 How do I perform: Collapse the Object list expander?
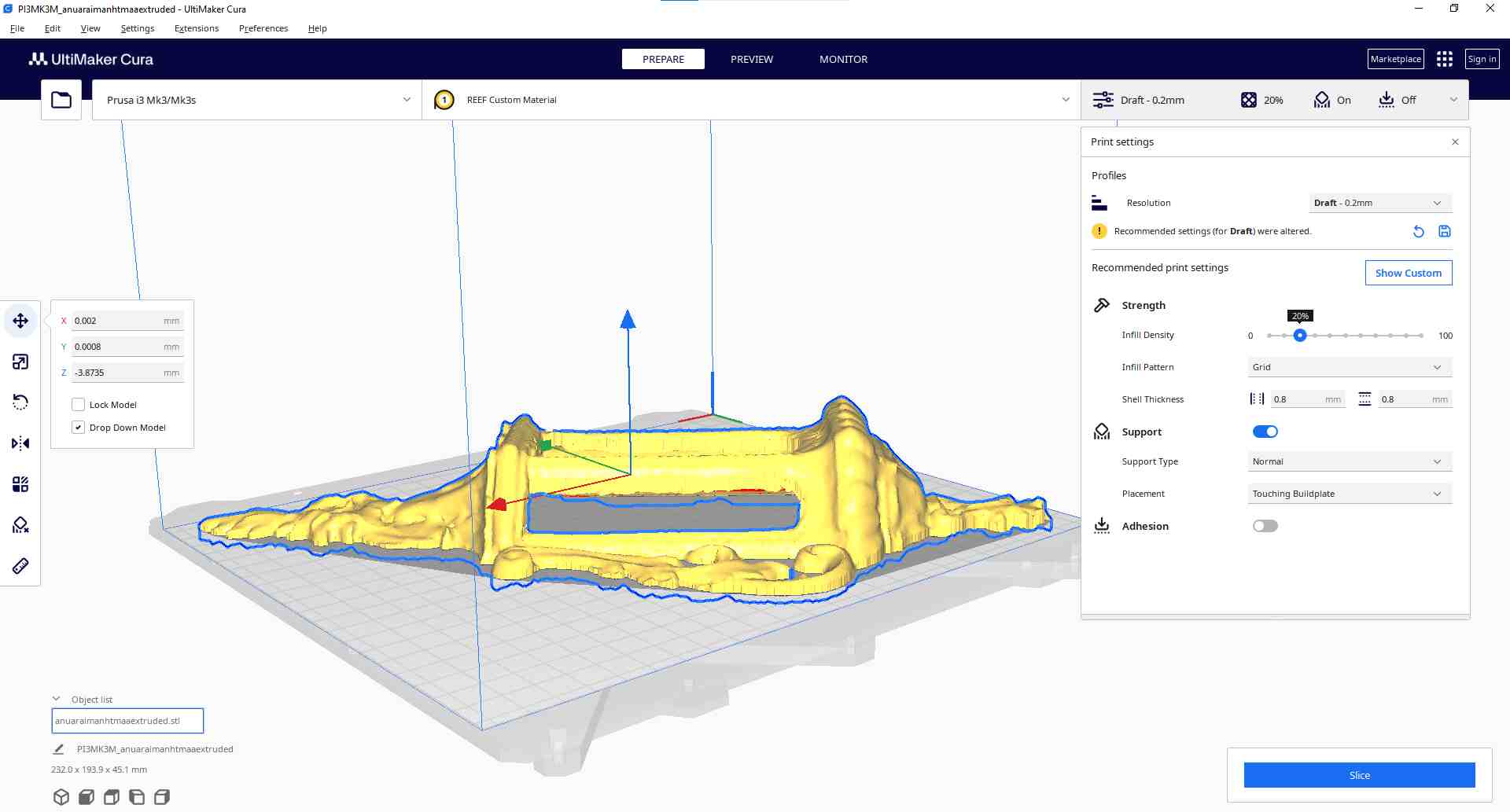(57, 699)
